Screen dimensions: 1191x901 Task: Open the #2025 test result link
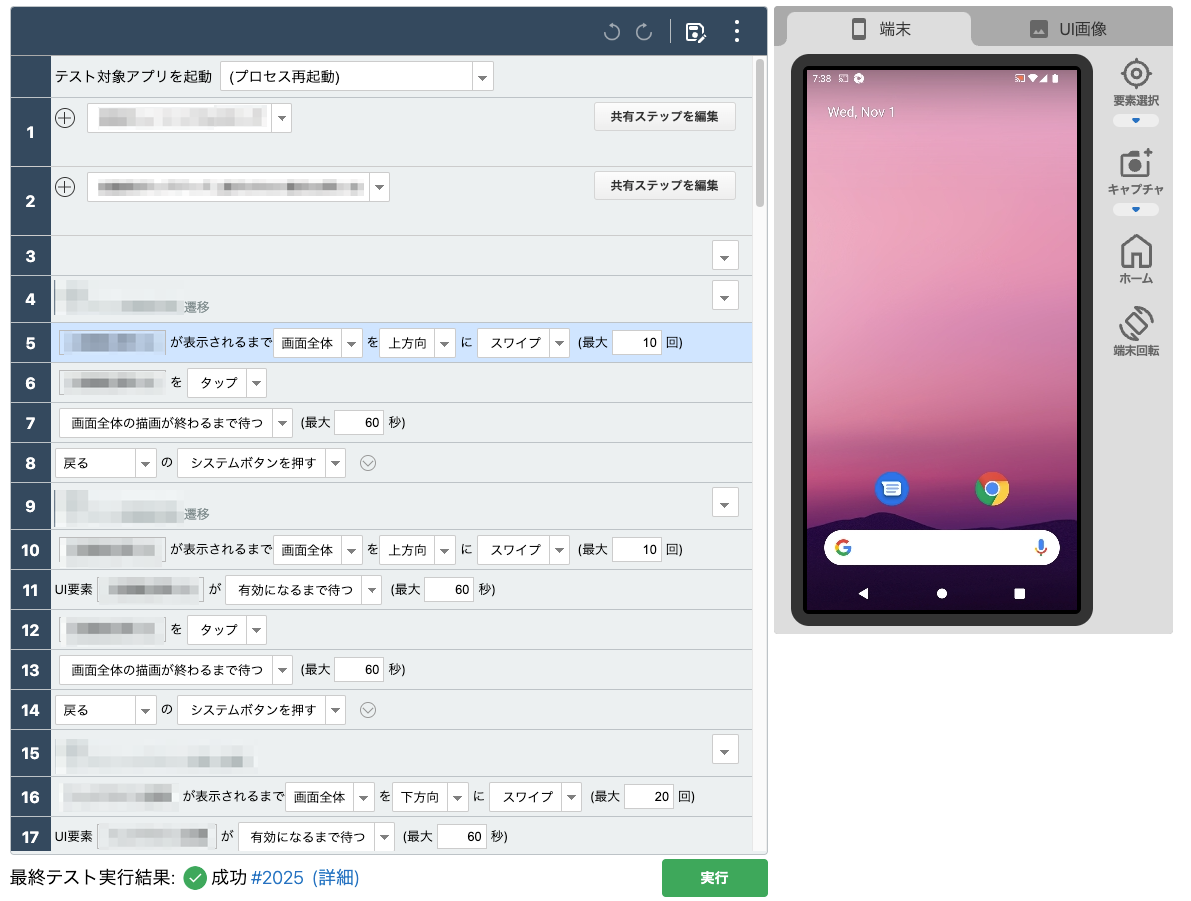pos(277,878)
